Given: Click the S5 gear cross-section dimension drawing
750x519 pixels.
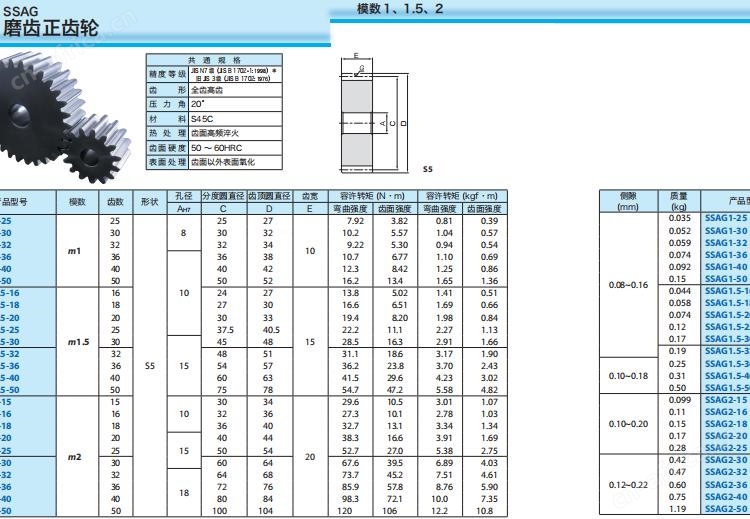Looking at the screenshot, I should (x=374, y=113).
